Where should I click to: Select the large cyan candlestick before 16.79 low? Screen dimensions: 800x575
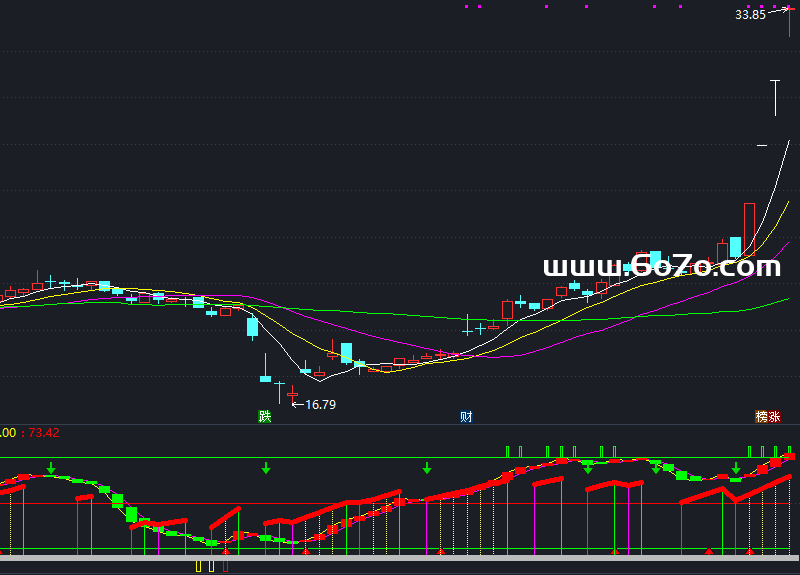(x=252, y=327)
